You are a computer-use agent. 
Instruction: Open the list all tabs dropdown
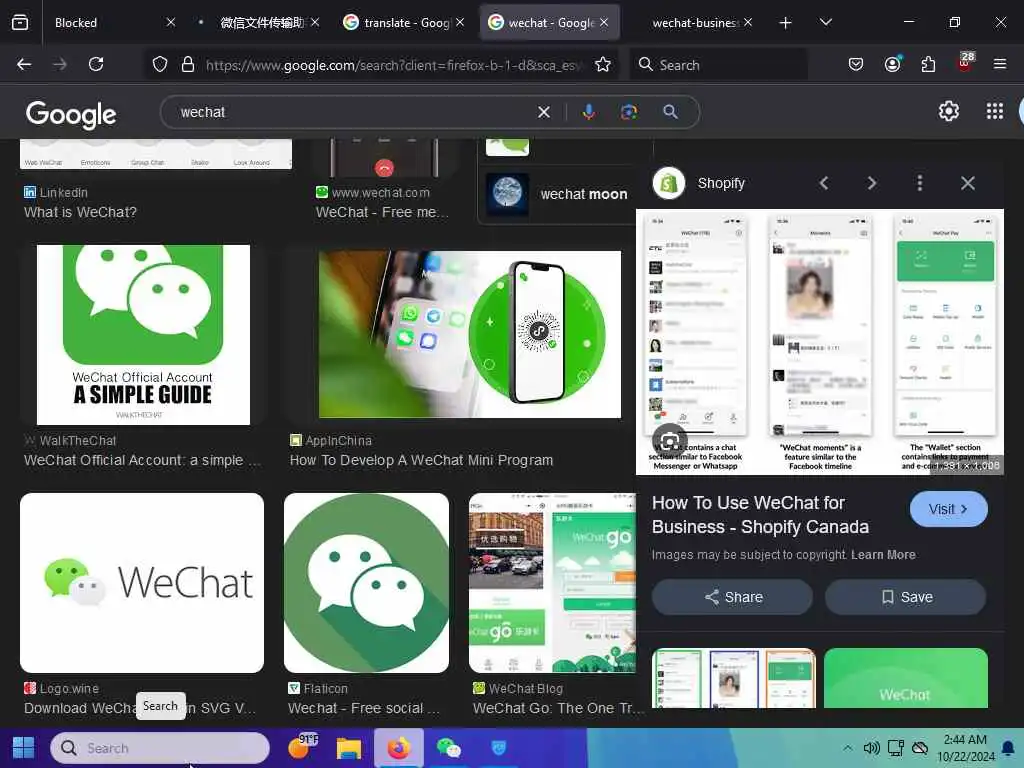(x=825, y=23)
